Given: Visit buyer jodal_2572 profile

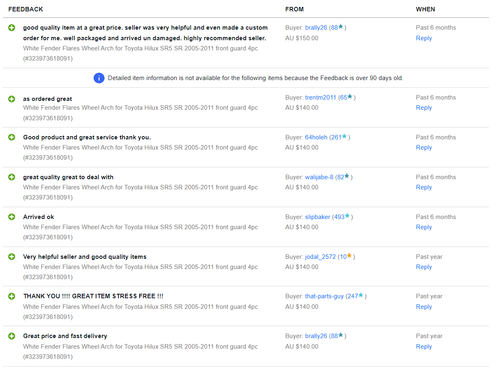Looking at the screenshot, I should (320, 257).
